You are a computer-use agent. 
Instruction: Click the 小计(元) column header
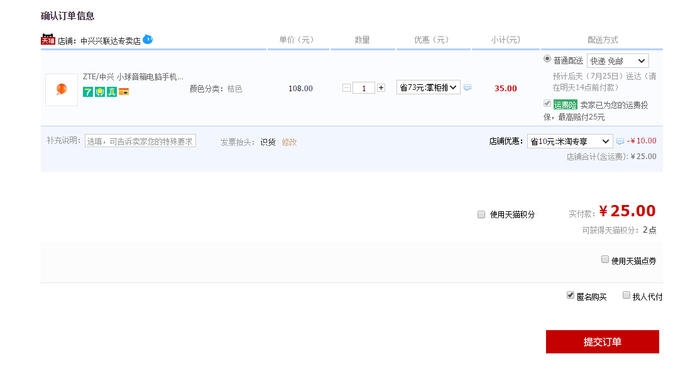505,40
